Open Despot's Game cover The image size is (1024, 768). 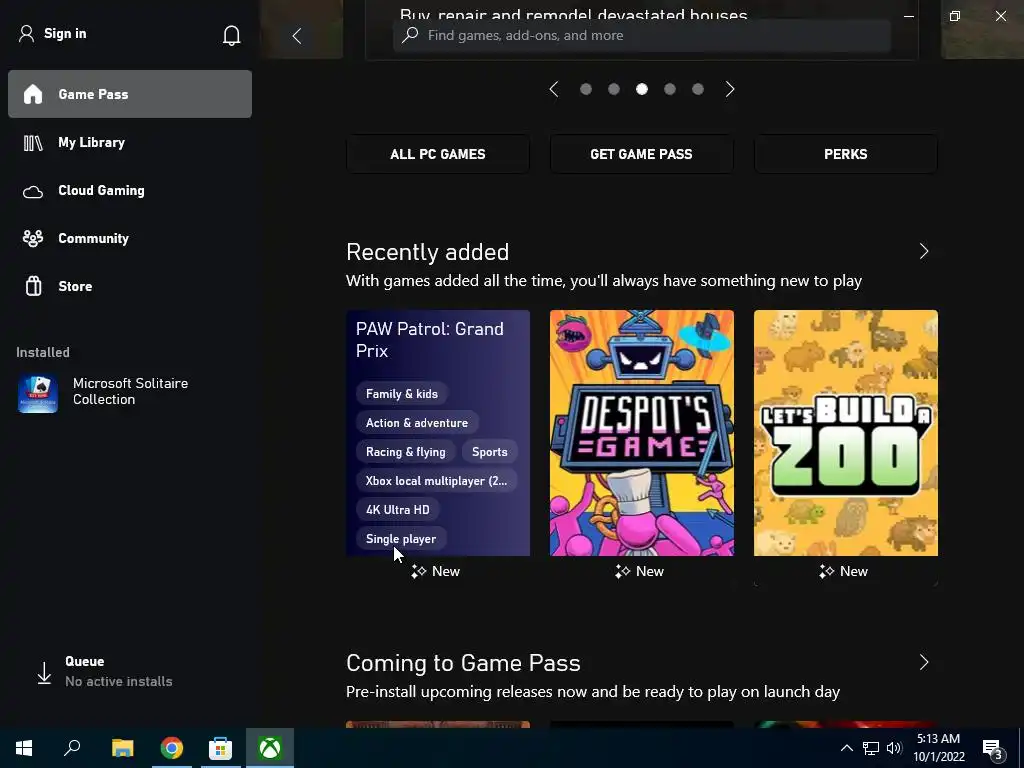(x=641, y=433)
